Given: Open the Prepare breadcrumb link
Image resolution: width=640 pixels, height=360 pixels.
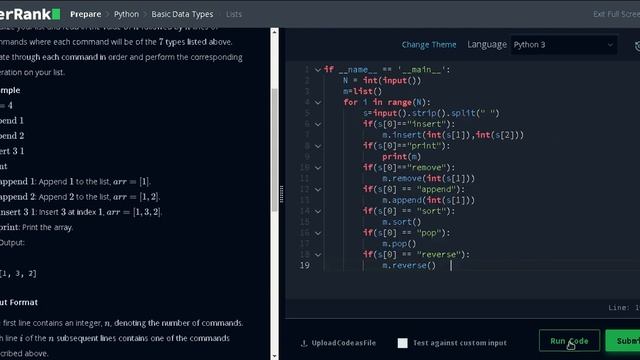Looking at the screenshot, I should click(x=85, y=14).
